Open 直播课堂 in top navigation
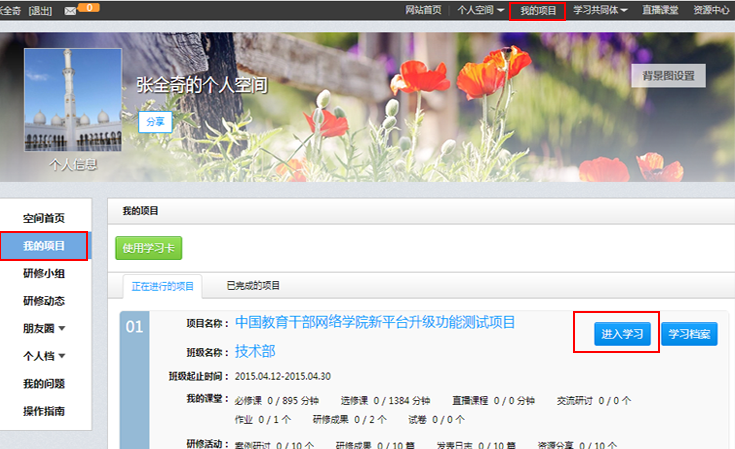This screenshot has height=449, width=735. pyautogui.click(x=660, y=10)
